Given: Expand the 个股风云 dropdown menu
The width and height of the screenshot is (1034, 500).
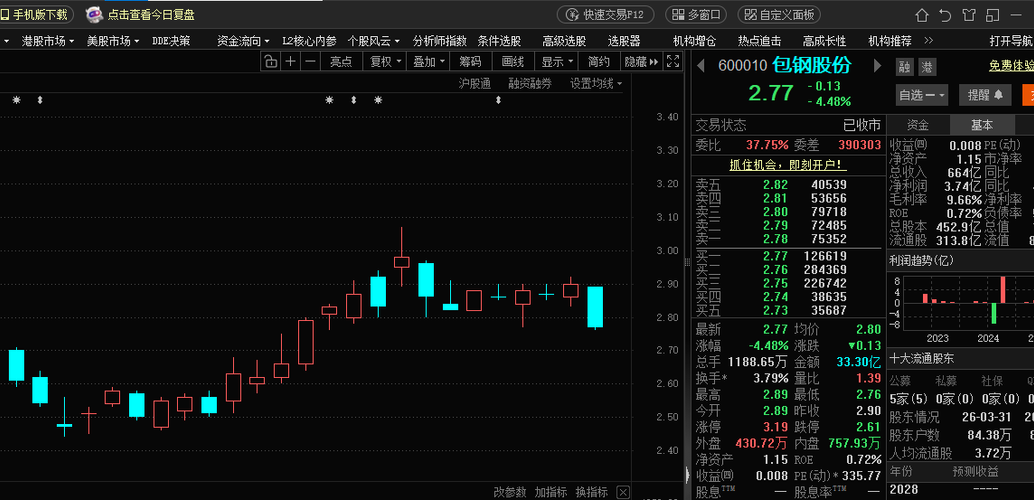Looking at the screenshot, I should point(374,41).
